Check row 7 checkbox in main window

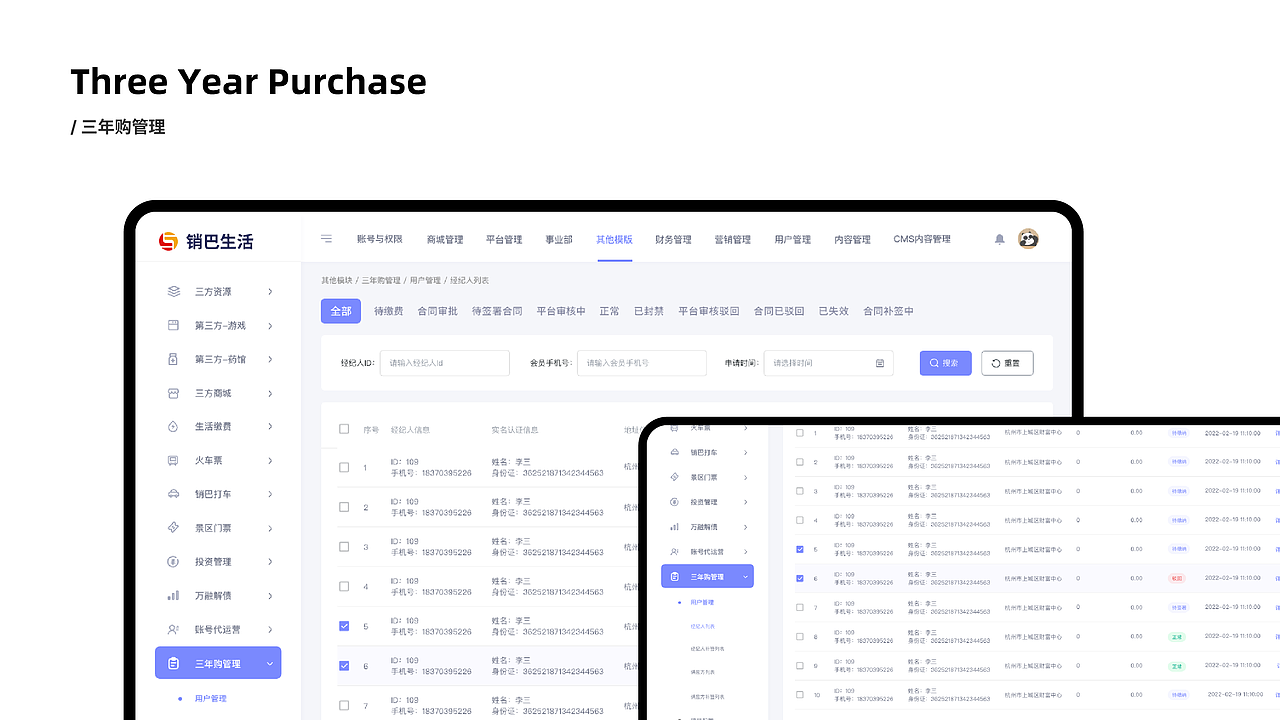coord(344,706)
